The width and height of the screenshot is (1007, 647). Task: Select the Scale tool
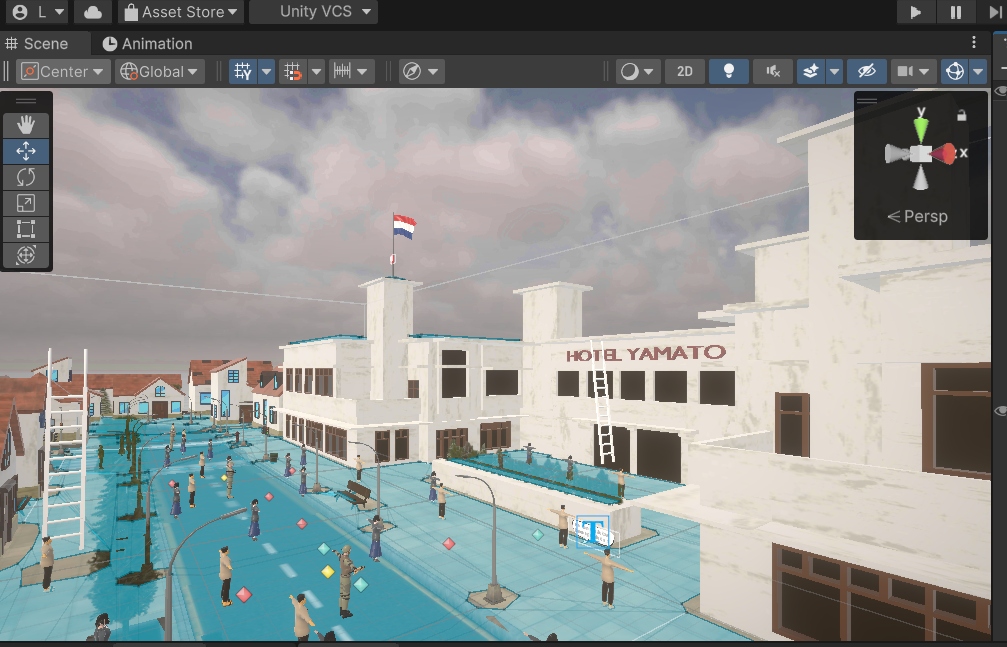tap(26, 203)
